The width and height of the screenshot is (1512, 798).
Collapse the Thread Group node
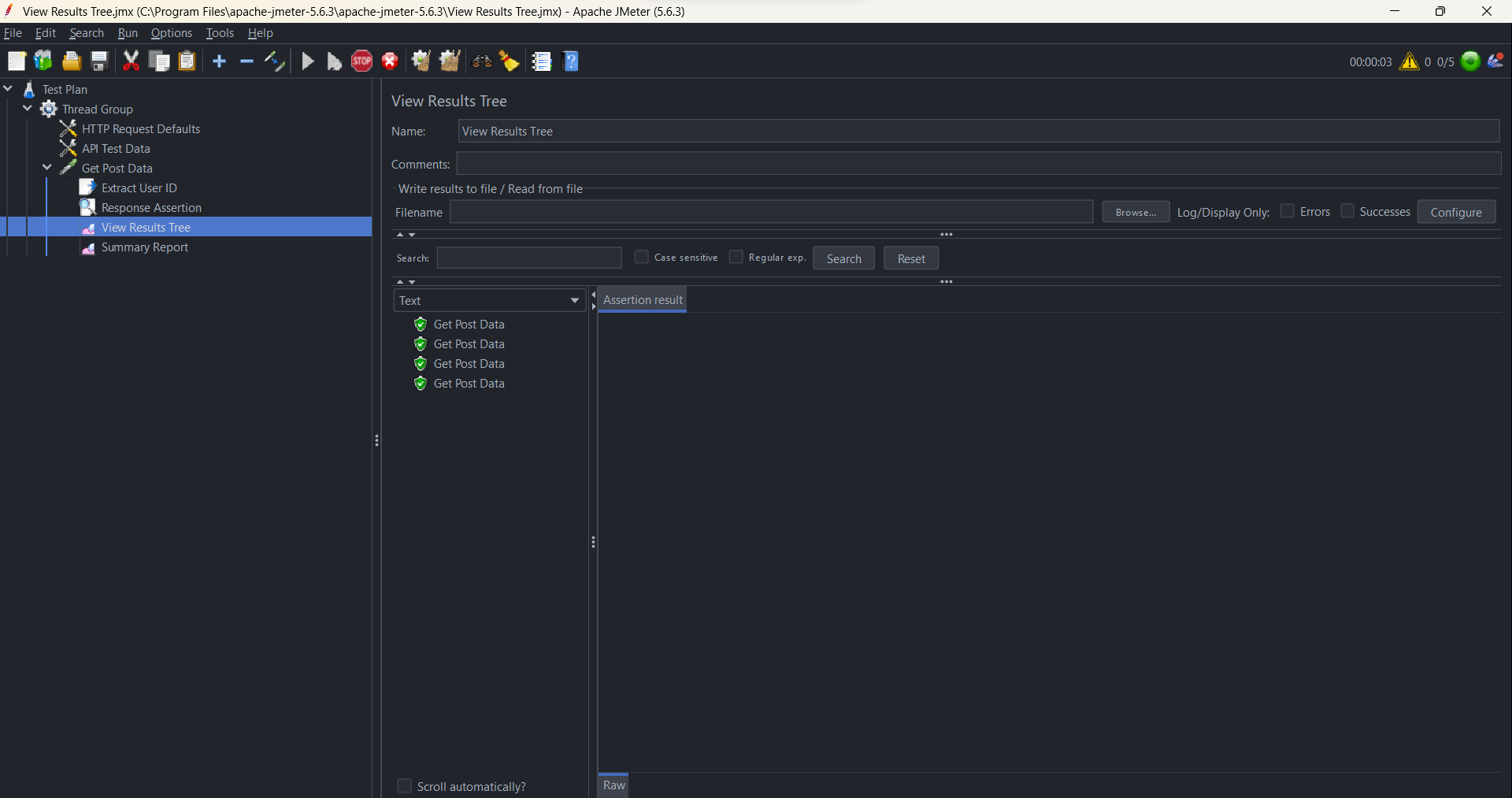pos(28,109)
